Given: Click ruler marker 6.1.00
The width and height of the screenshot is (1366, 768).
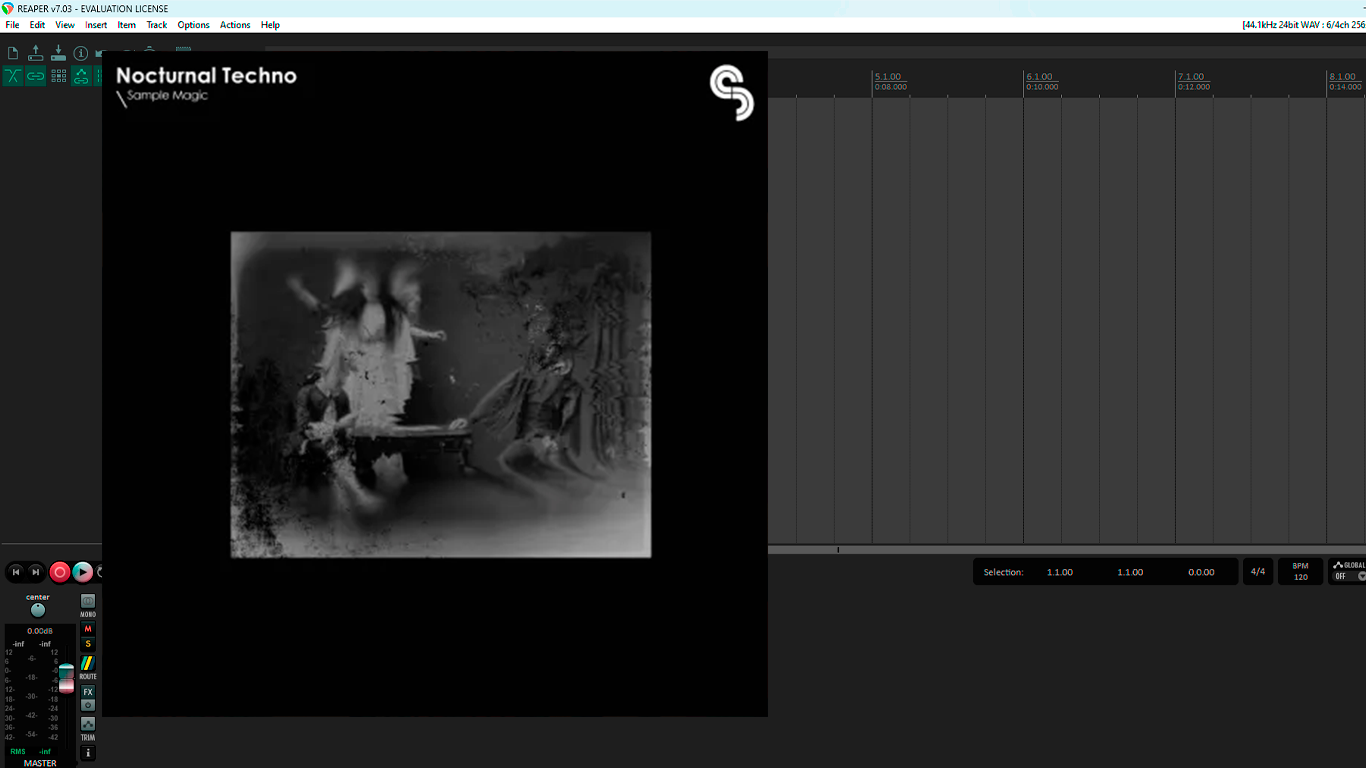Looking at the screenshot, I should click(1040, 77).
